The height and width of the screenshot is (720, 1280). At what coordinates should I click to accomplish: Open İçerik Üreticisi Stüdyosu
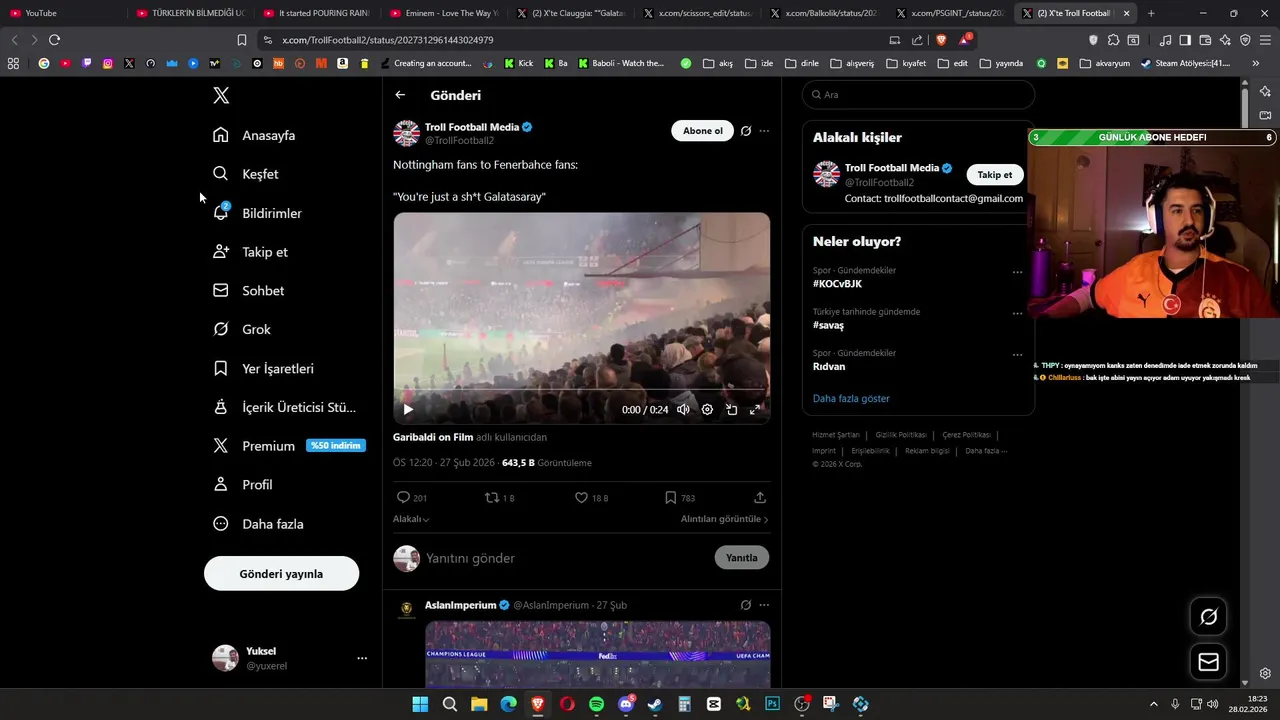click(x=285, y=407)
